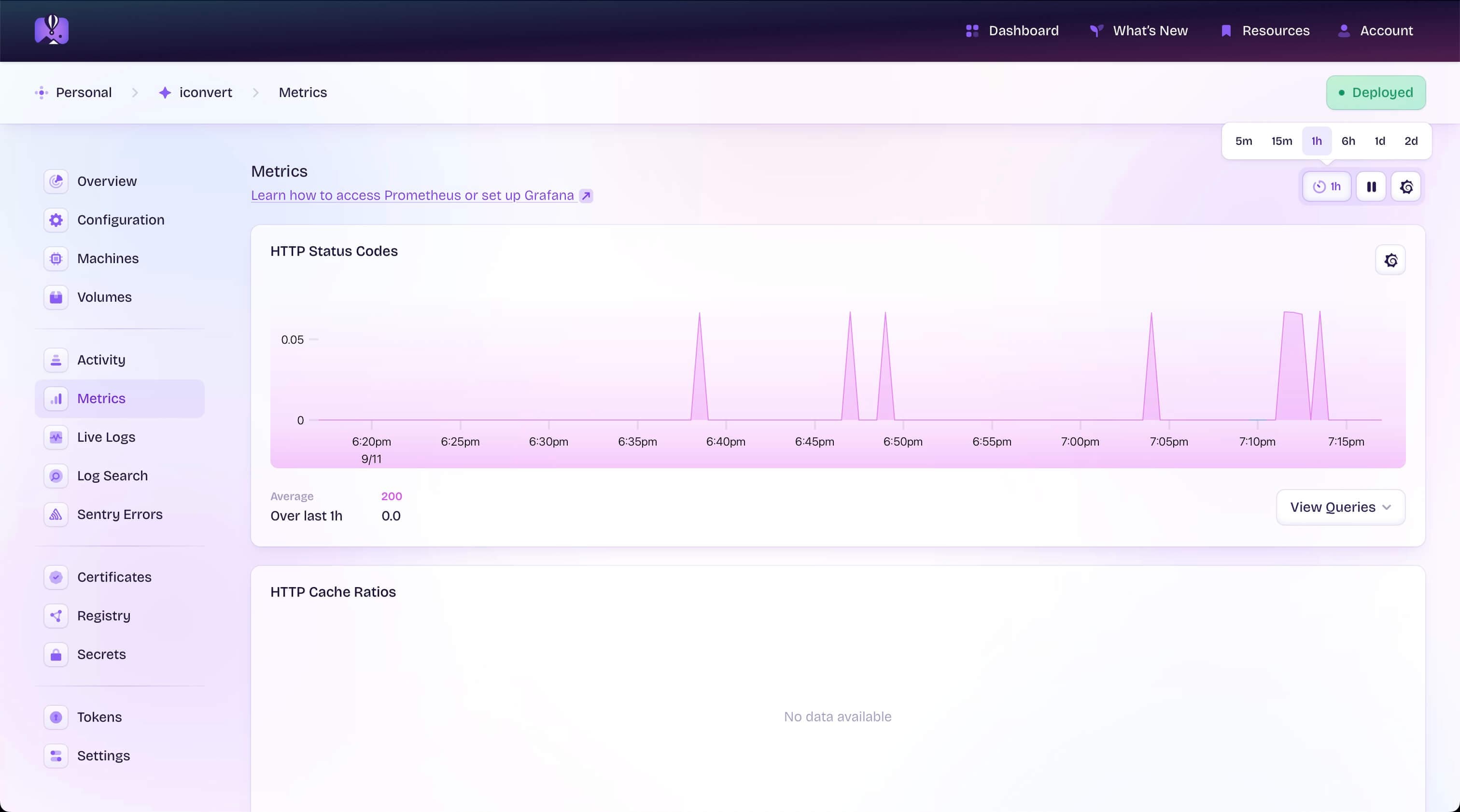Open the Overview section icon in sidebar
The width and height of the screenshot is (1460, 812).
[x=56, y=181]
